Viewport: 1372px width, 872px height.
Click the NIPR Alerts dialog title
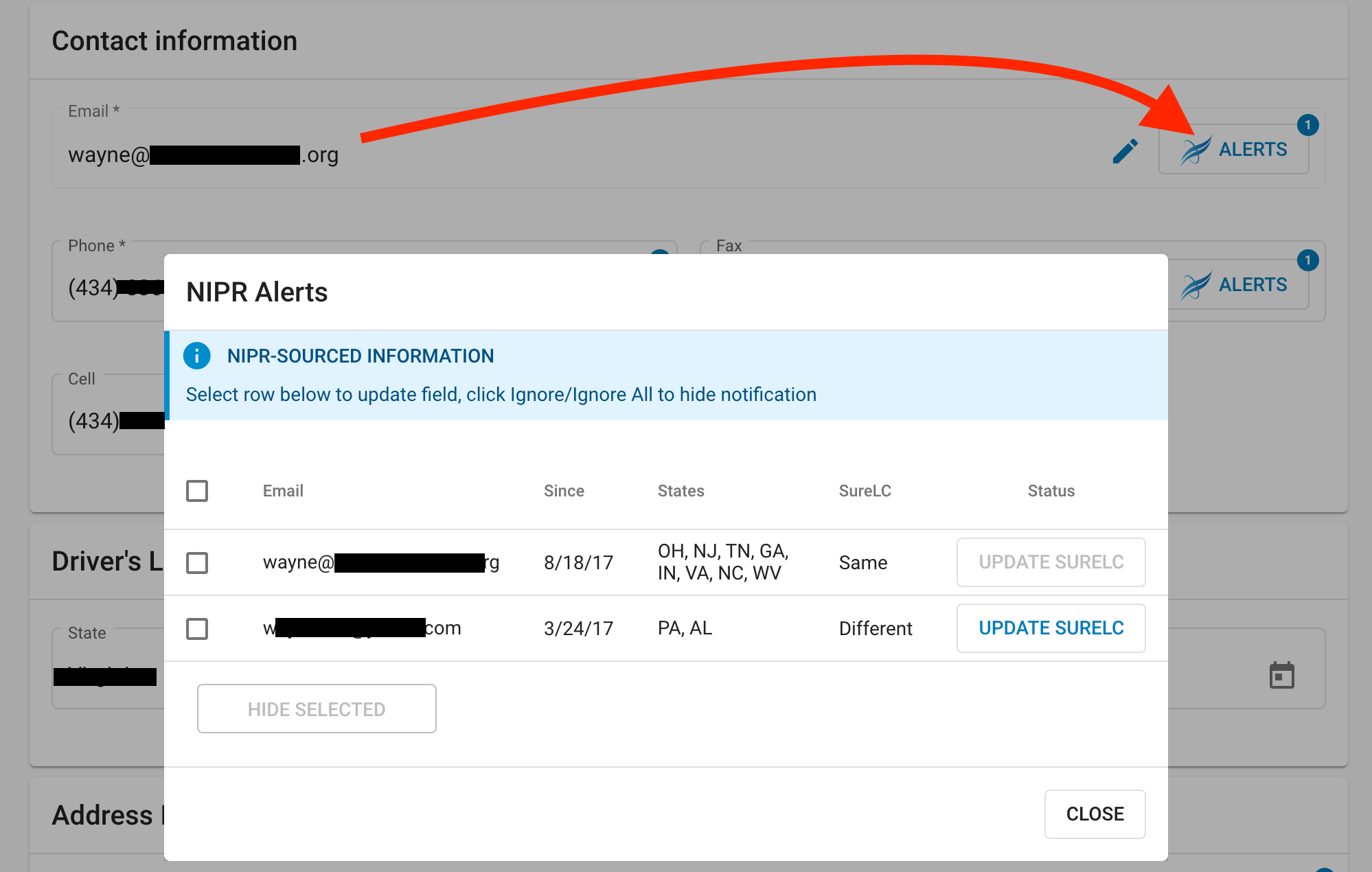[x=257, y=292]
